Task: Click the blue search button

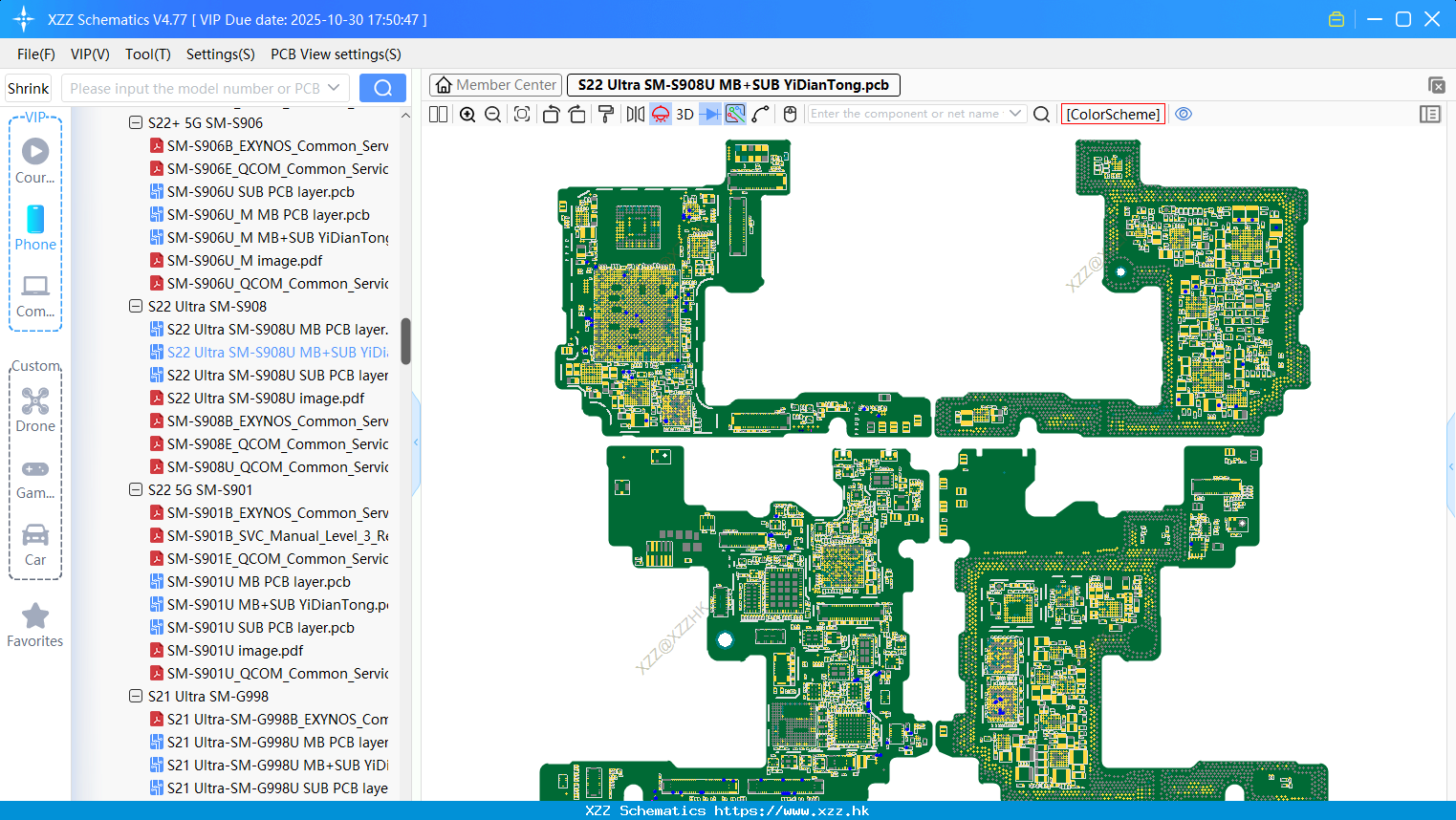Action: pyautogui.click(x=382, y=88)
